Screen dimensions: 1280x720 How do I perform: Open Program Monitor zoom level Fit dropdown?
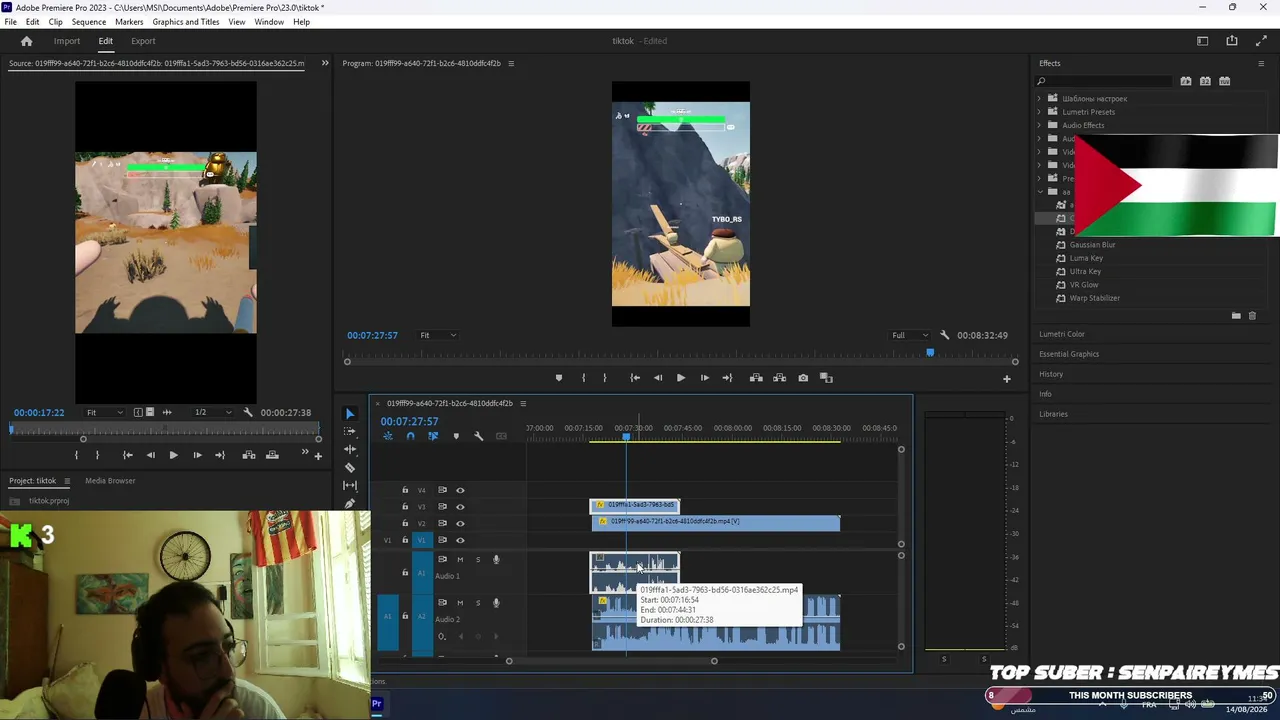438,335
